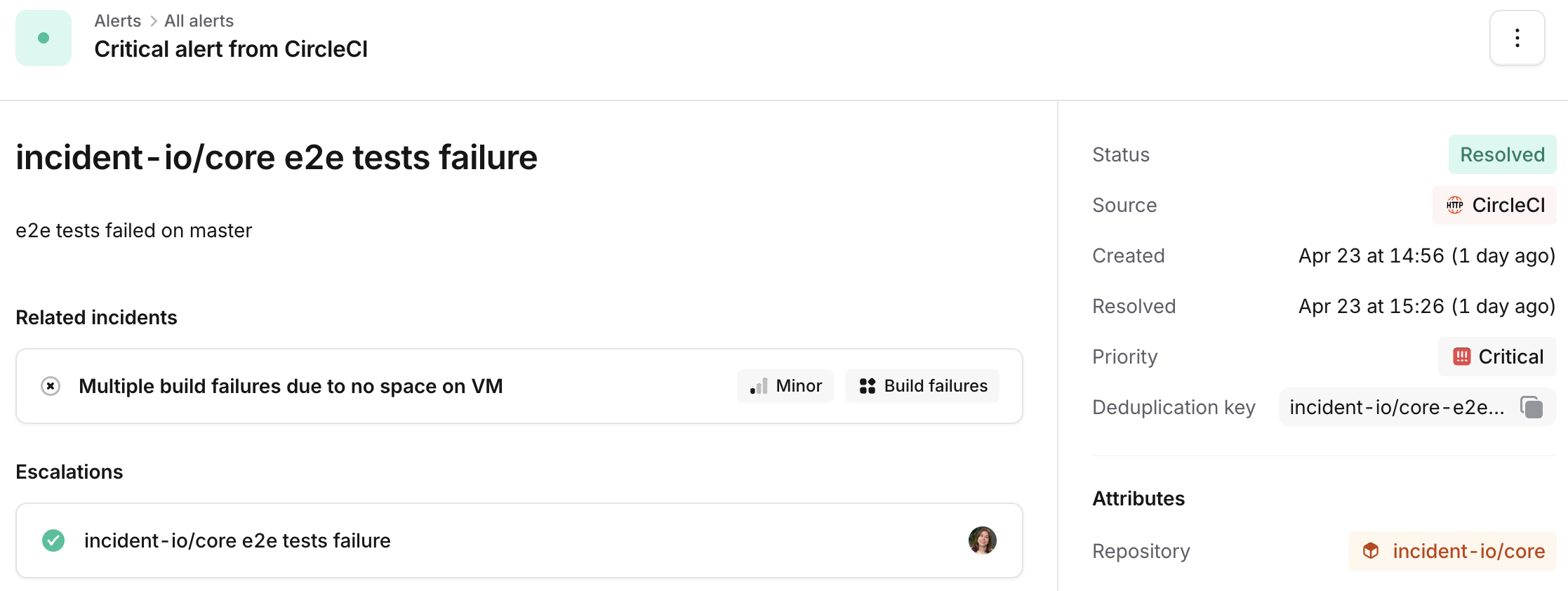Screen dimensions: 1568x591
Task: Click the copy icon beside the deduplication key
Action: 1531,407
